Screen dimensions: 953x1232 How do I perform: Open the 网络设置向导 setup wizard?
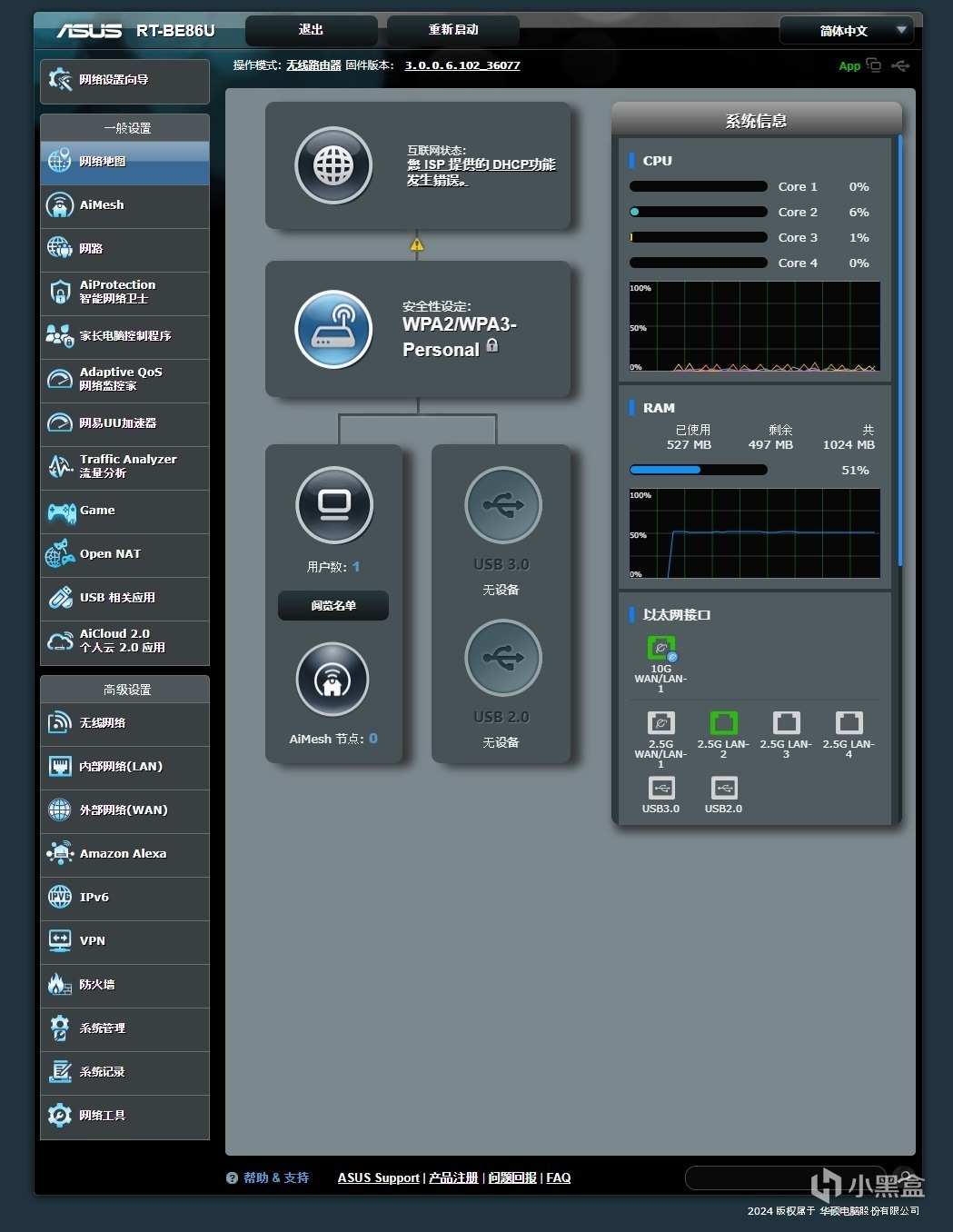(x=124, y=80)
